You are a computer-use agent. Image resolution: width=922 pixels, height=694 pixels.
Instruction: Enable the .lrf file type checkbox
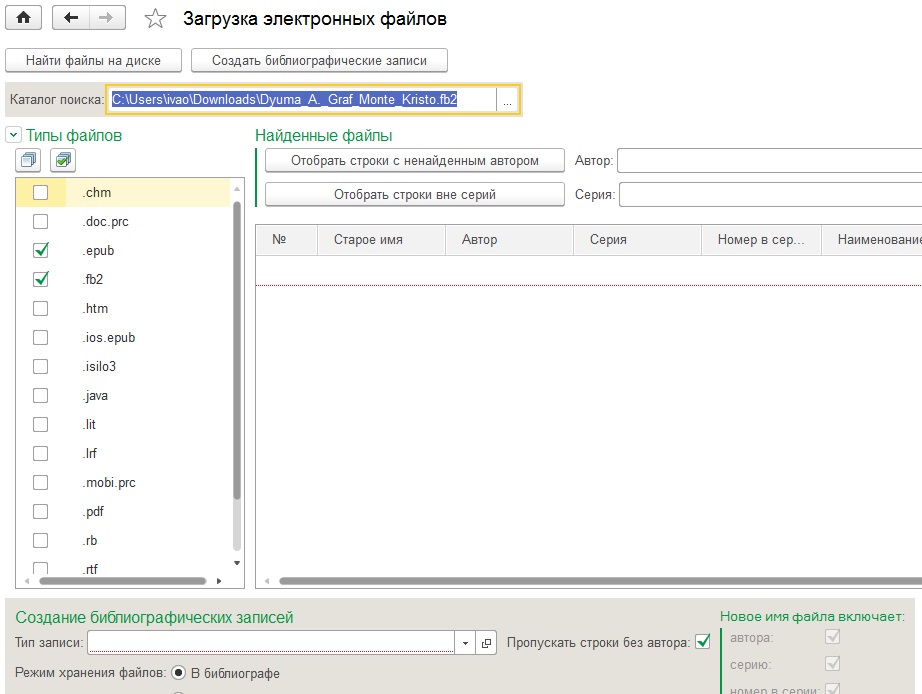click(41, 453)
